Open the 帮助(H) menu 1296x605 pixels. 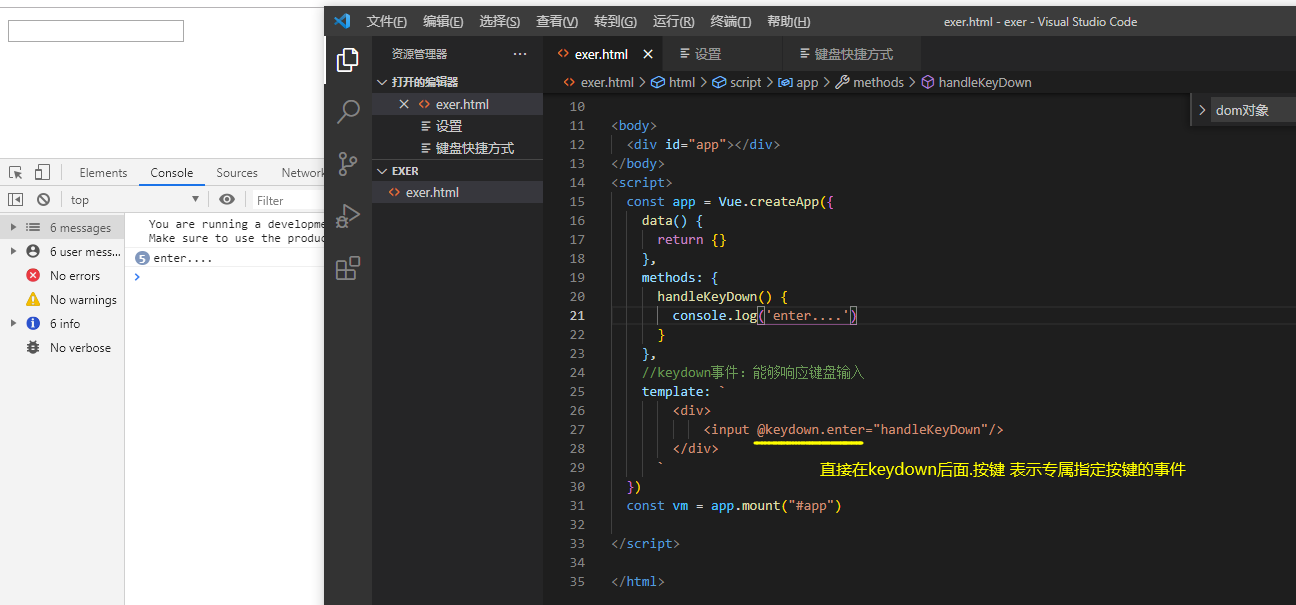789,21
